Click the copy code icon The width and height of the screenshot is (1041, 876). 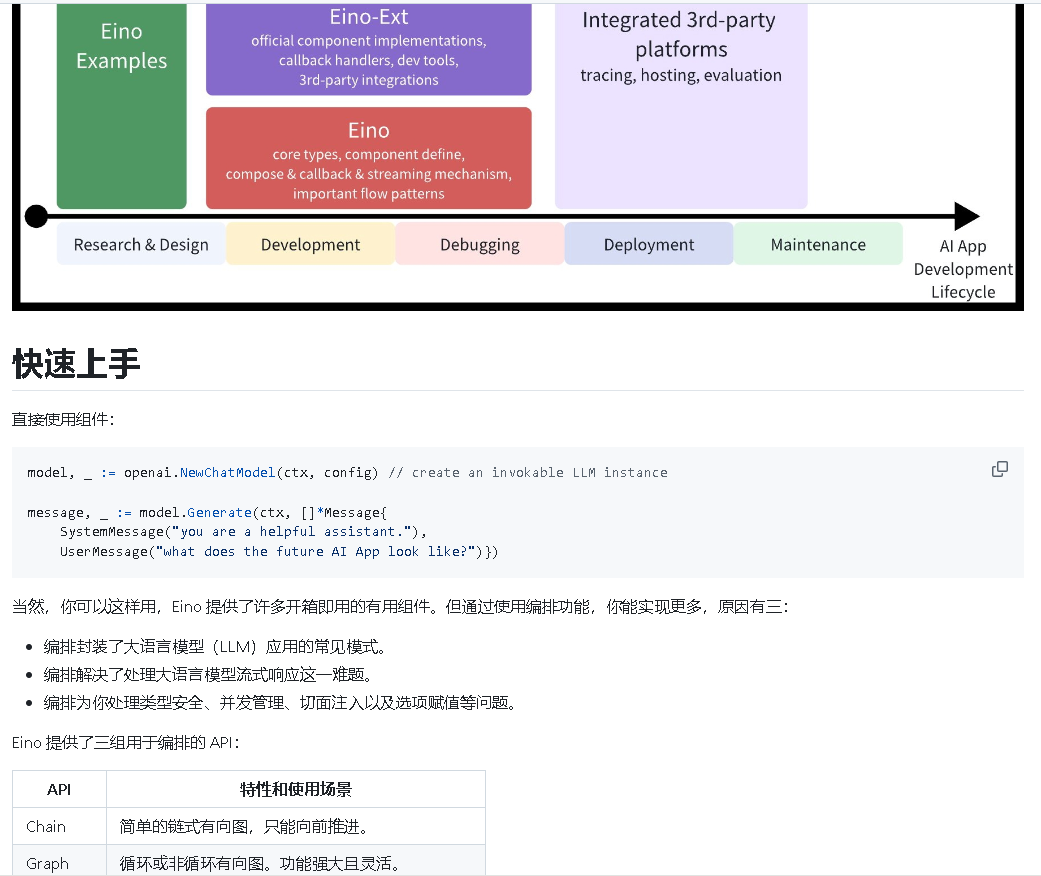point(999,469)
